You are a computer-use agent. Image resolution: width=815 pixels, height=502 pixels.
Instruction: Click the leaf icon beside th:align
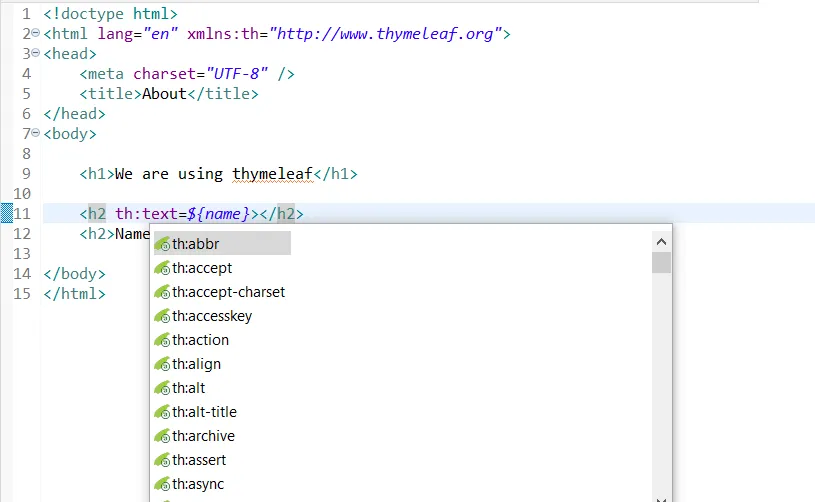[x=163, y=364]
